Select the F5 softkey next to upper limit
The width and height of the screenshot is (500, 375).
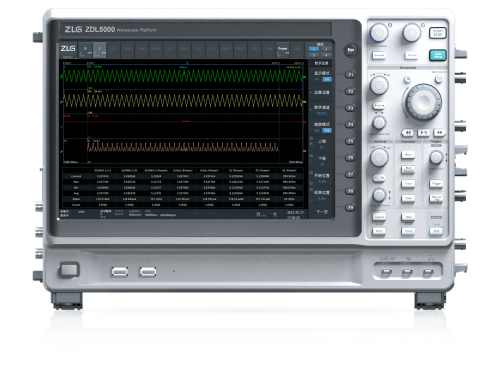tap(350, 141)
